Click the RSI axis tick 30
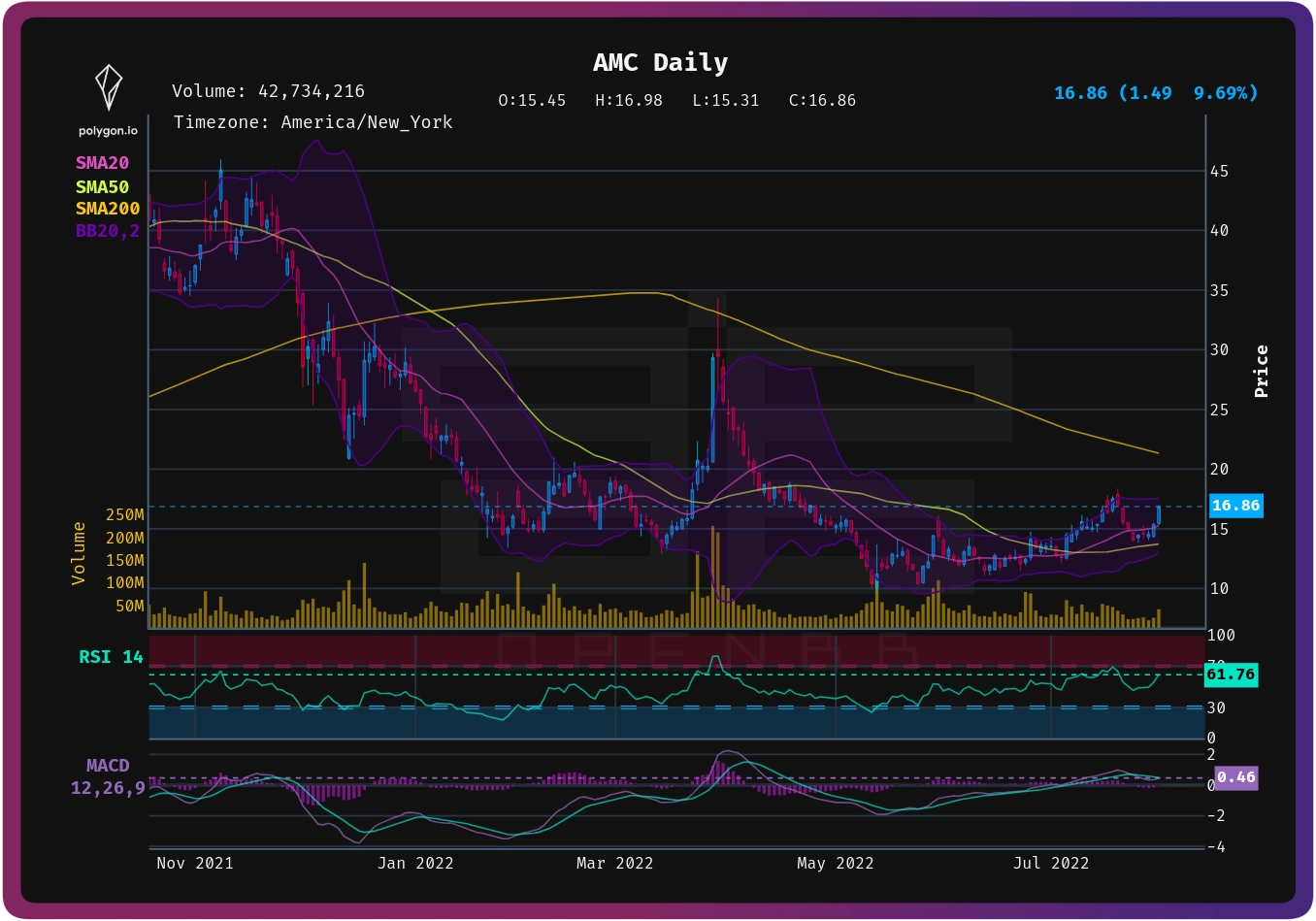Image resolution: width=1316 pixels, height=921 pixels. pyautogui.click(x=1216, y=708)
